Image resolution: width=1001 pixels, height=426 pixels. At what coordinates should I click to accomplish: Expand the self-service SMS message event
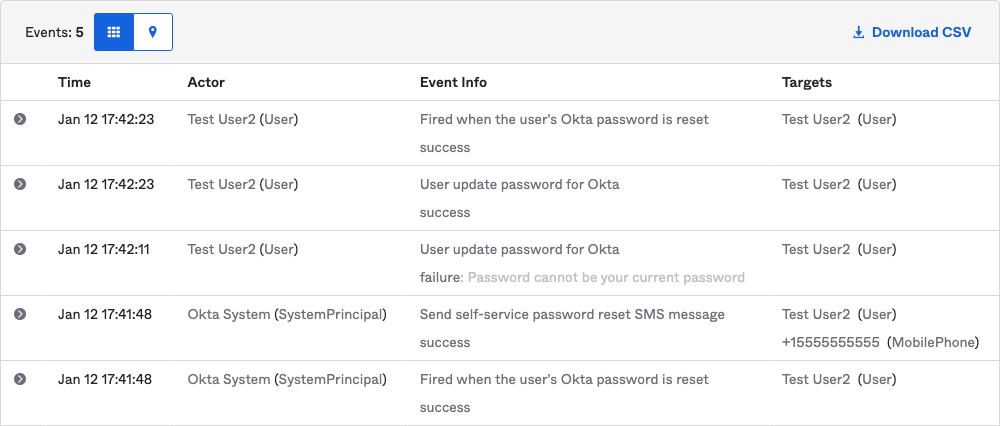tap(20, 314)
